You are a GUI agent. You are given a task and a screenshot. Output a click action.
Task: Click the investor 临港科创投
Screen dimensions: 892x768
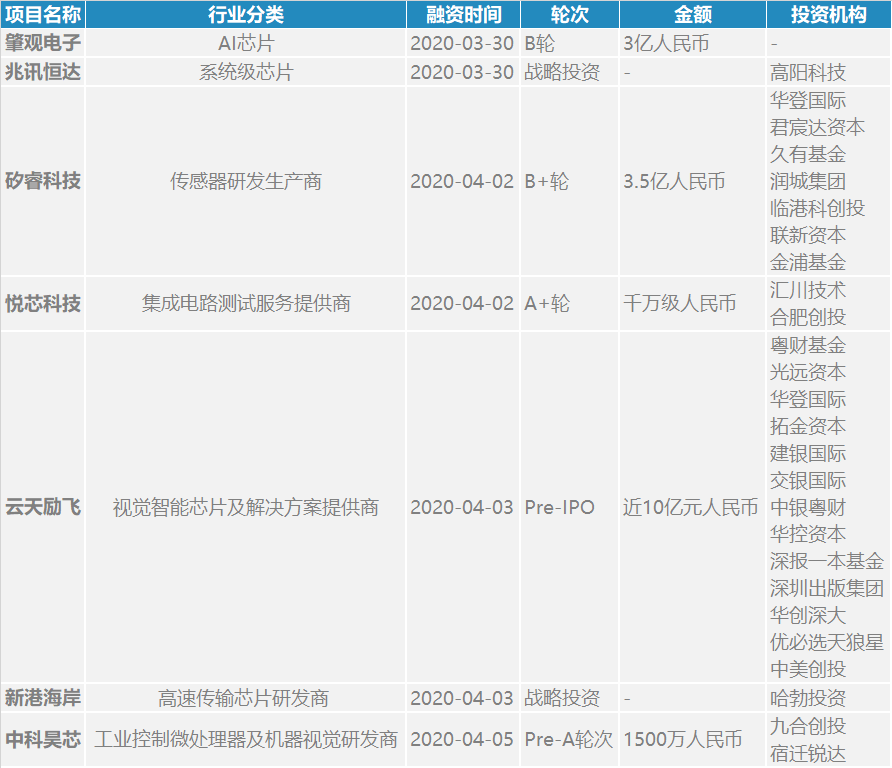coord(817,208)
